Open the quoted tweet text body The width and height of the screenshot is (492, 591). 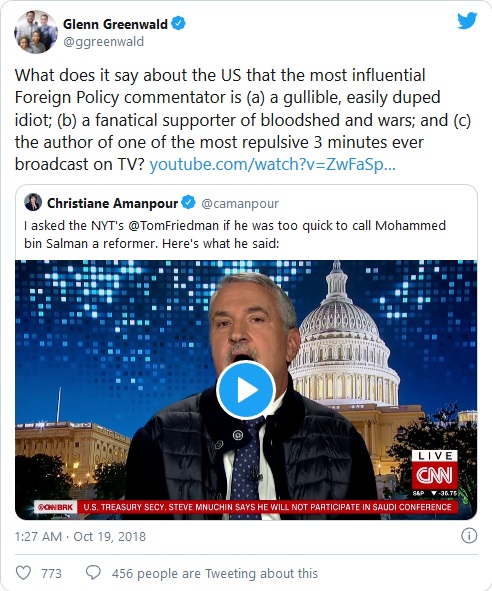click(x=235, y=234)
